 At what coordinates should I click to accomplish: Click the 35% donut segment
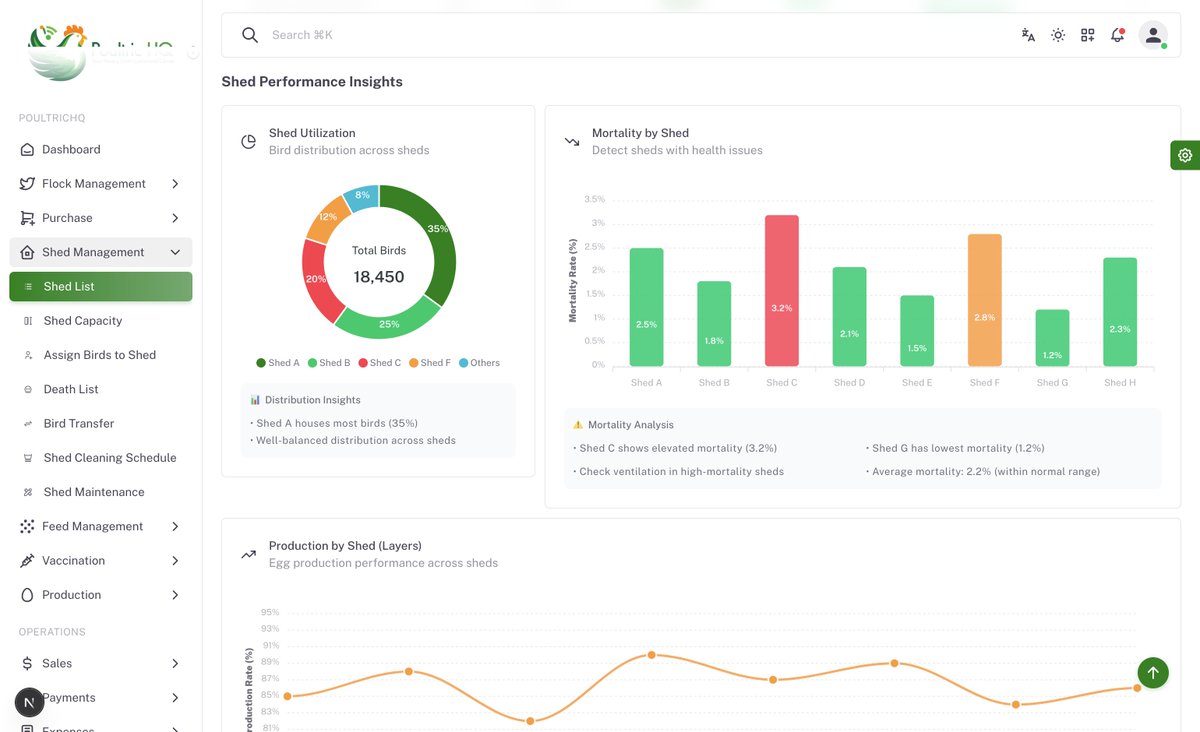pyautogui.click(x=438, y=230)
